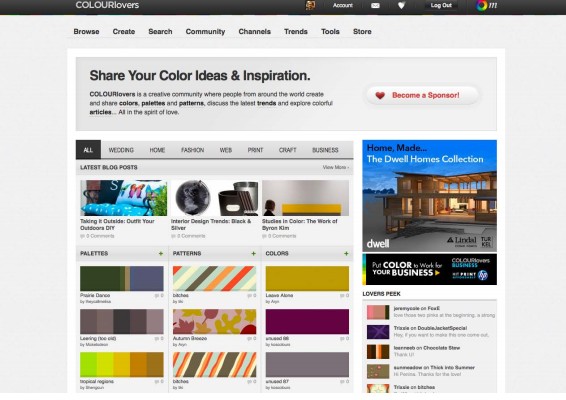Open the unused 87 gray color swatch

[307, 364]
